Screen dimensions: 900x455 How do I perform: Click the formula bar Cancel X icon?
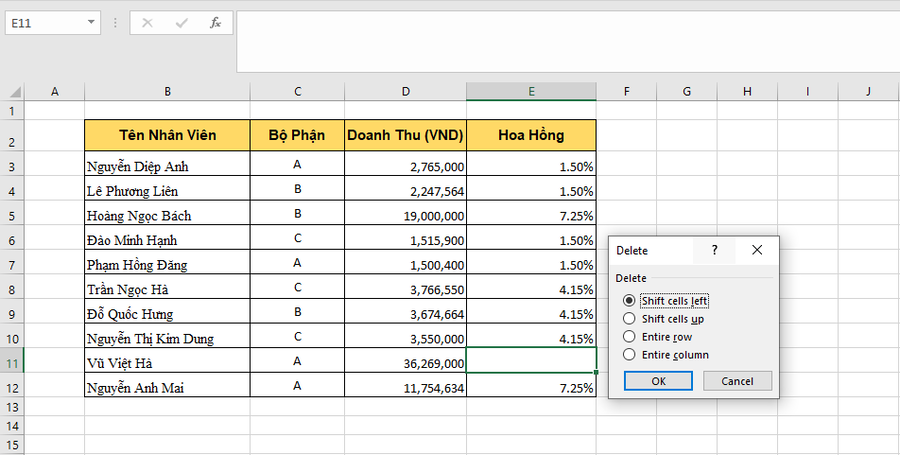(147, 23)
